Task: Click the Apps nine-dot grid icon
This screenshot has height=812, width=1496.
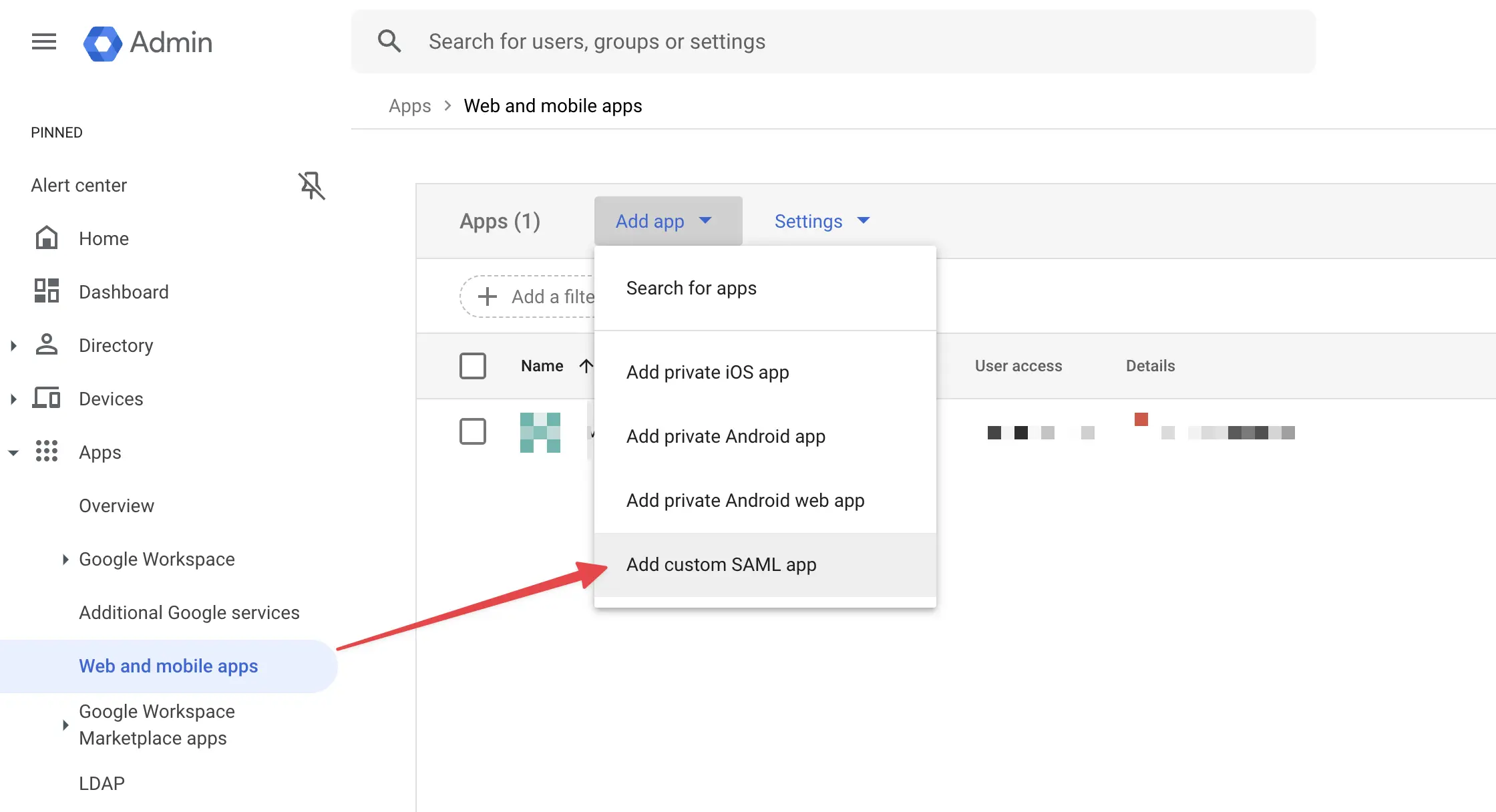Action: click(47, 451)
